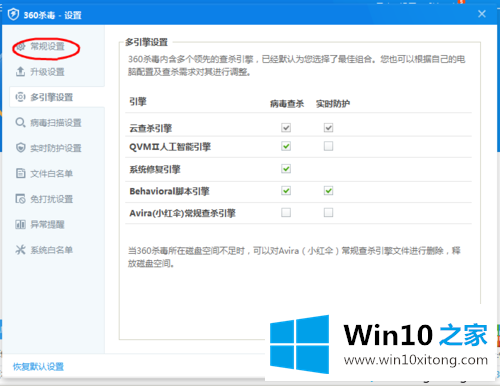Click the upload arrow icon beside 升级设置

click(20, 71)
